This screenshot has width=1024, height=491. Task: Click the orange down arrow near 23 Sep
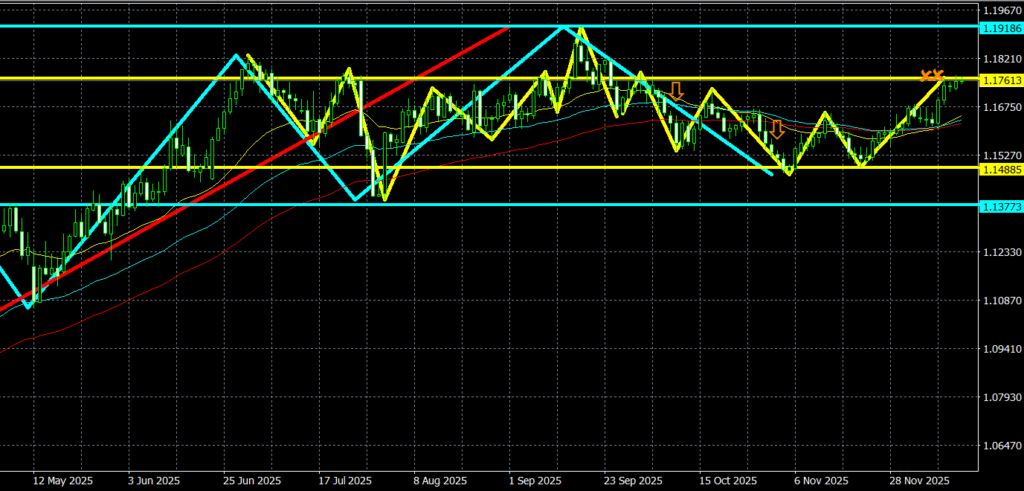(x=677, y=92)
